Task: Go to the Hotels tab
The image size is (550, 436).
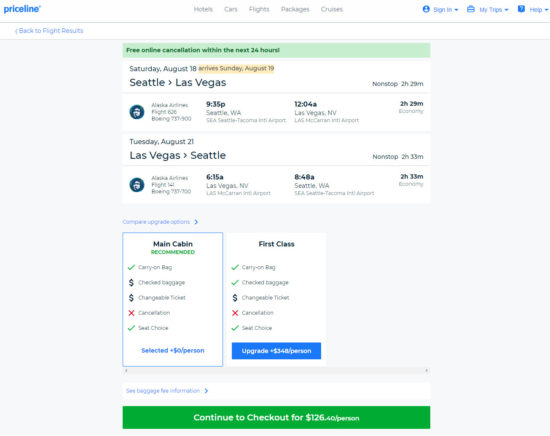Action: 203,9
